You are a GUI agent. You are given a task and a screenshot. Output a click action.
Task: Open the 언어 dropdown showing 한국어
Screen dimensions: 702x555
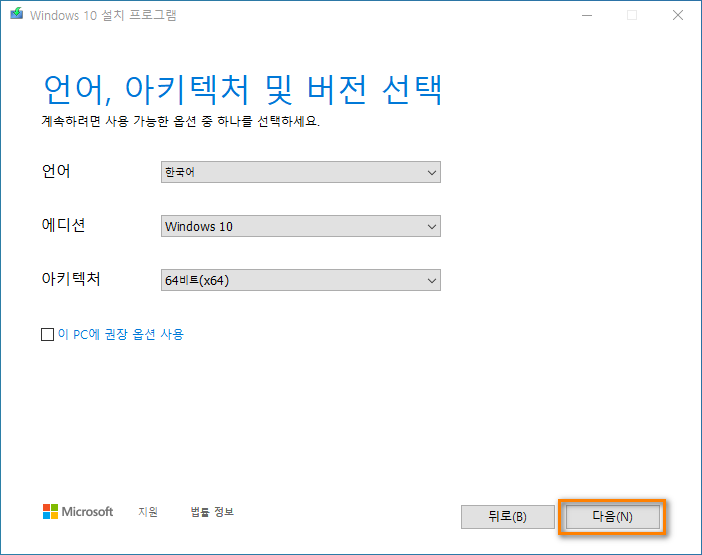click(301, 172)
